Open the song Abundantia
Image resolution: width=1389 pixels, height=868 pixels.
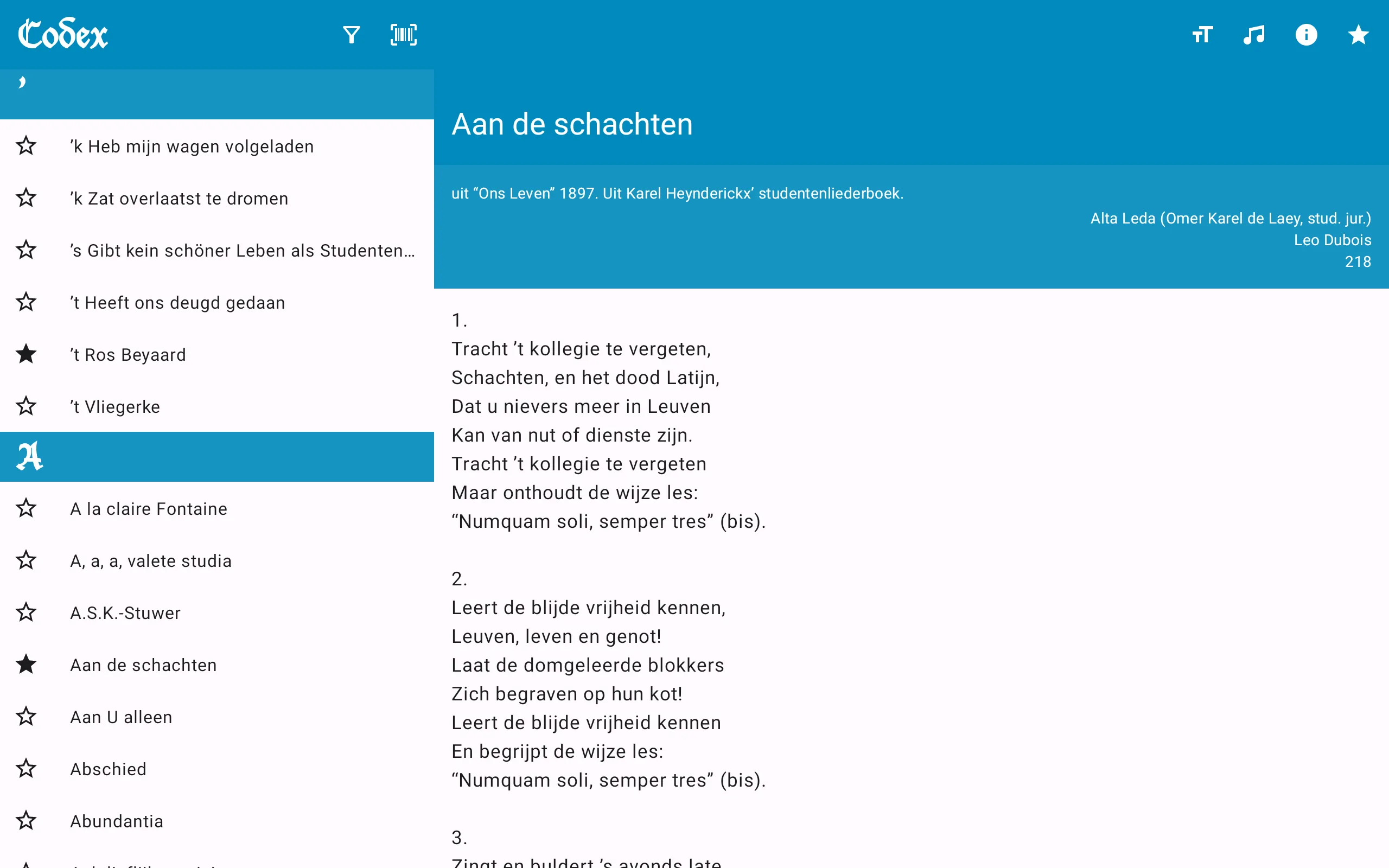[x=117, y=821]
